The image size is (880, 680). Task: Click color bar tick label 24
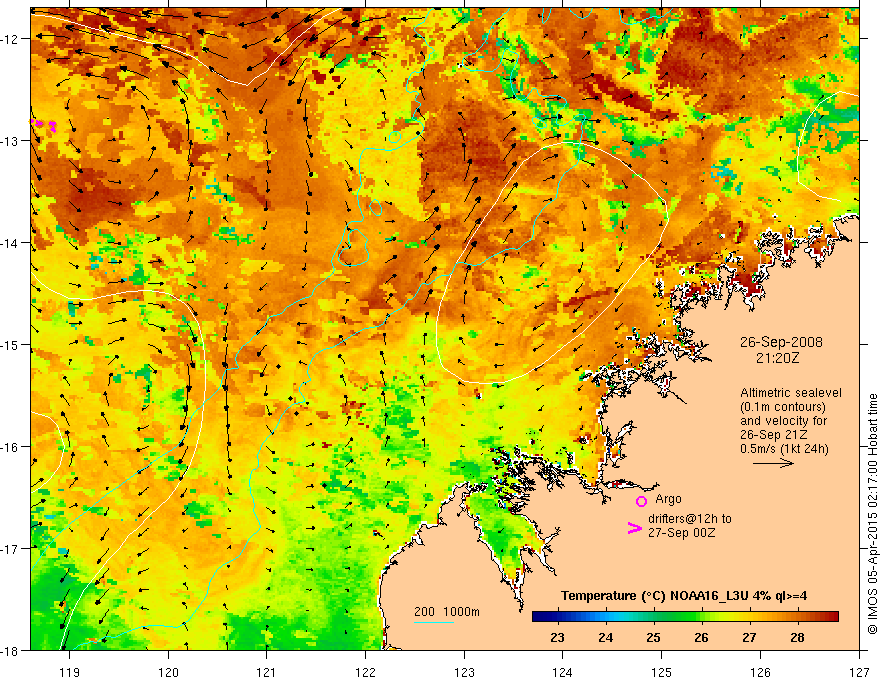[x=606, y=637]
